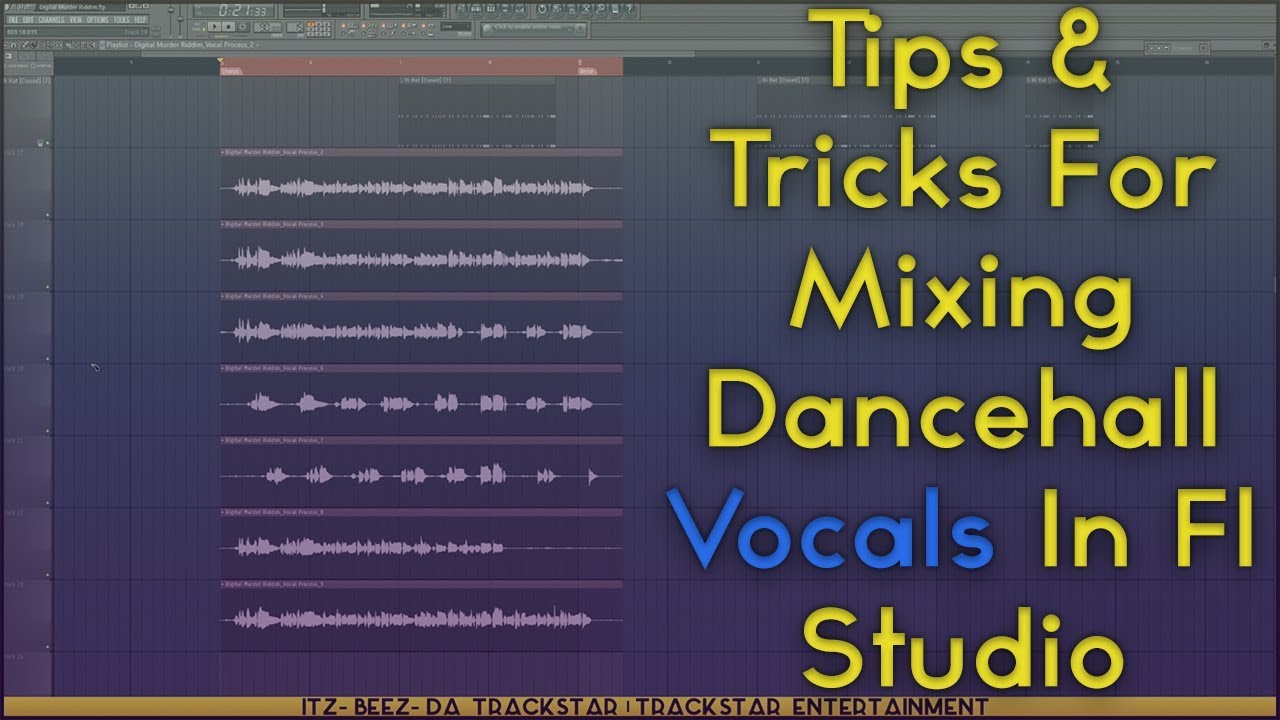
Task: Click the project title Digital Murder Riddim.flp
Action: click(71, 7)
